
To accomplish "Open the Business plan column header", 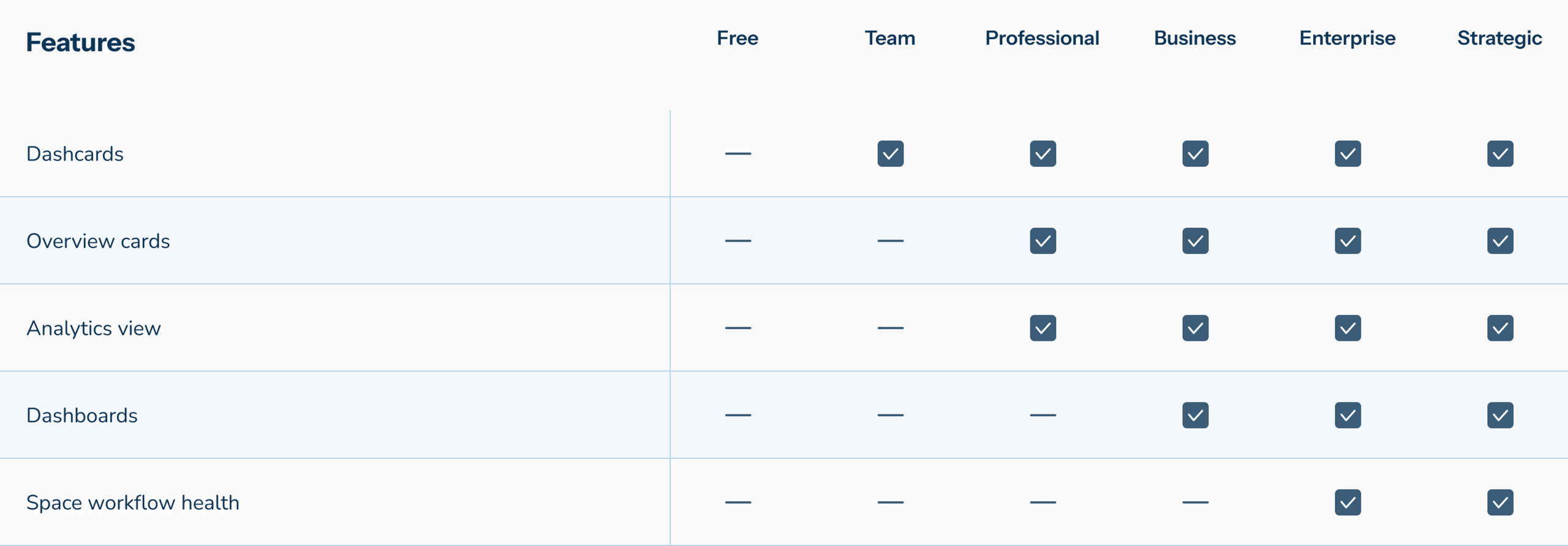I will 1195,38.
